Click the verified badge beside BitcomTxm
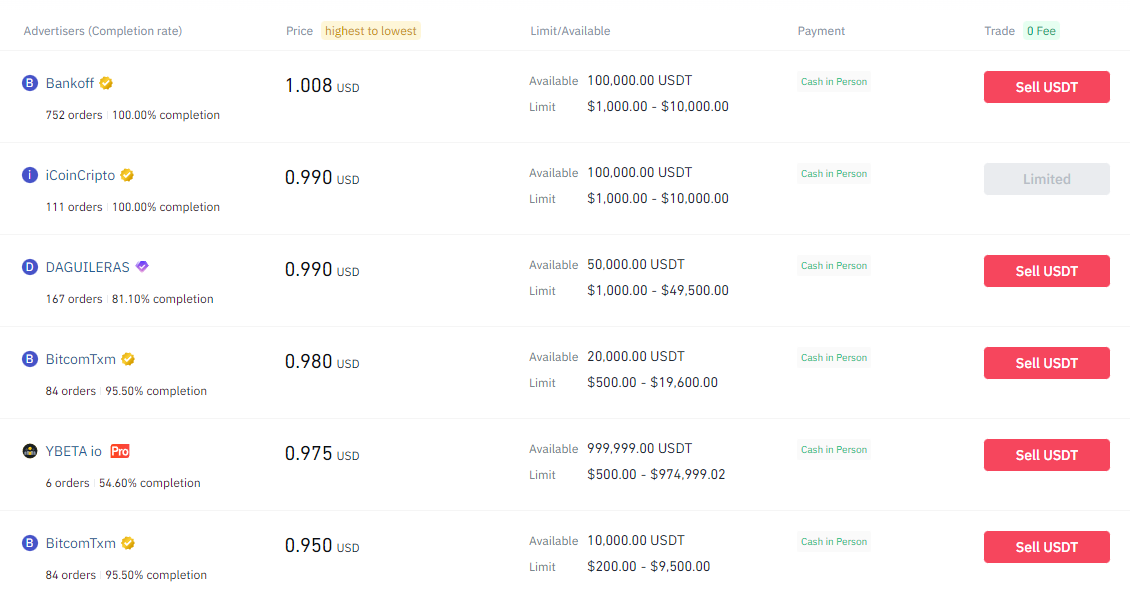Screen dimensions: 1130x590 pos(127,358)
